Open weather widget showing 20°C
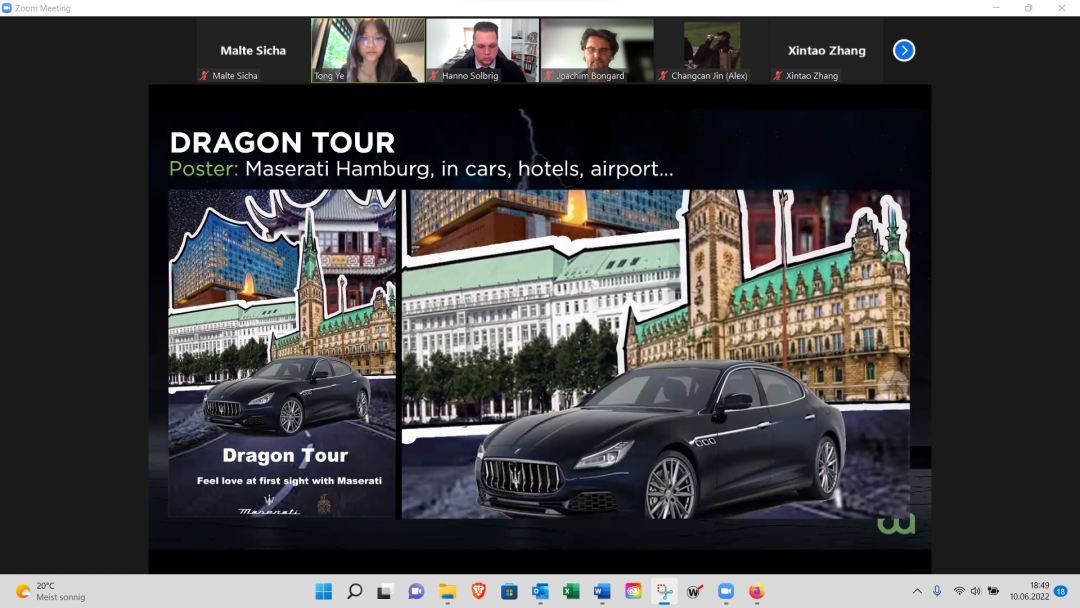 50,591
